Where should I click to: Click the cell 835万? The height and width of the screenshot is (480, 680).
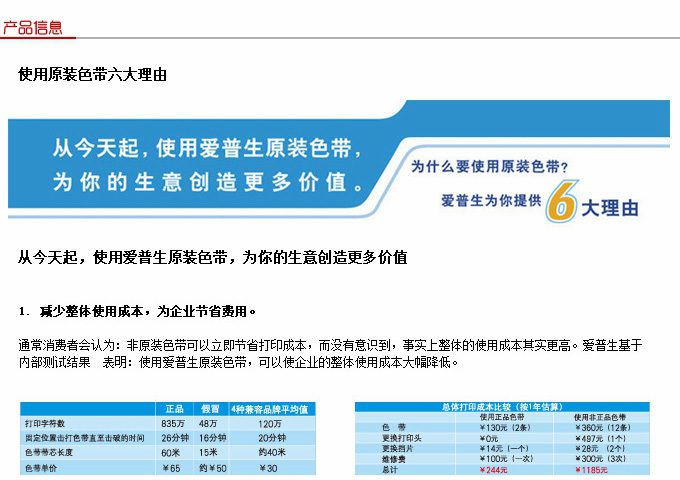(173, 423)
